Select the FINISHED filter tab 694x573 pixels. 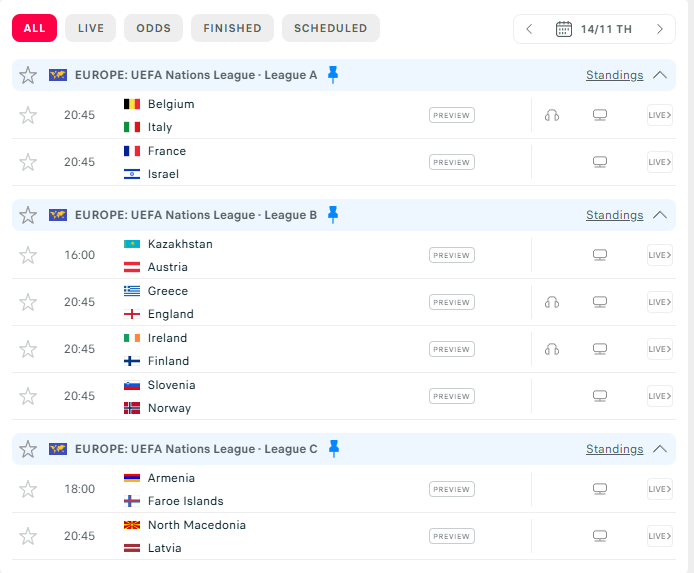click(x=232, y=28)
